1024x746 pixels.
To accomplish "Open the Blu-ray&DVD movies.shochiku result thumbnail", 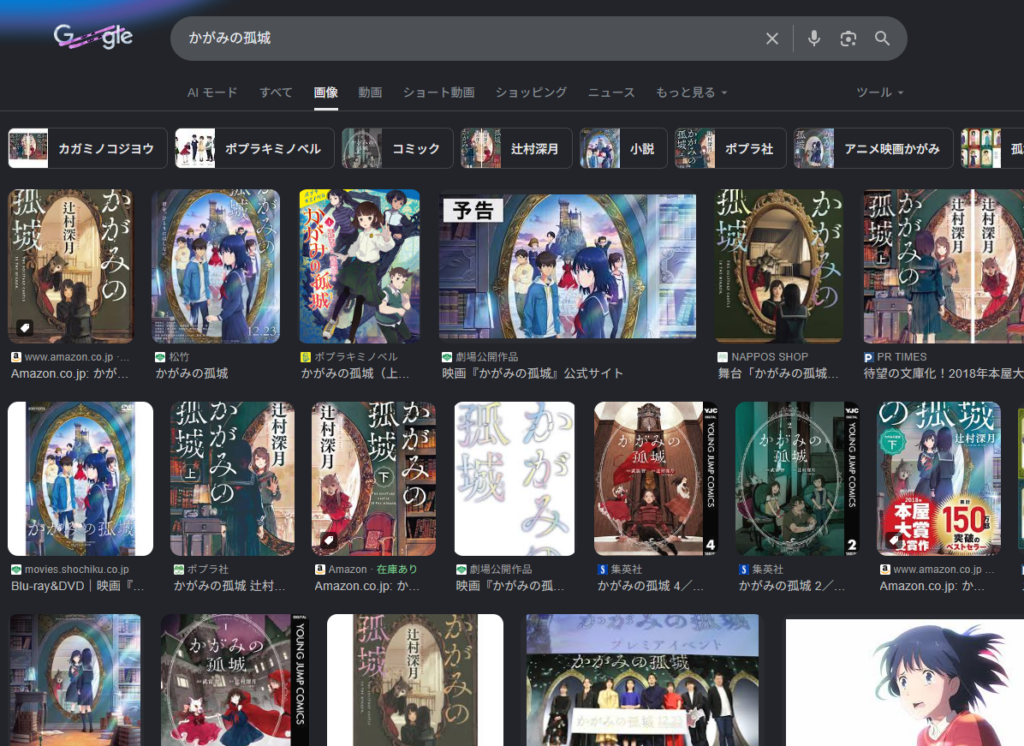I will tap(80, 479).
